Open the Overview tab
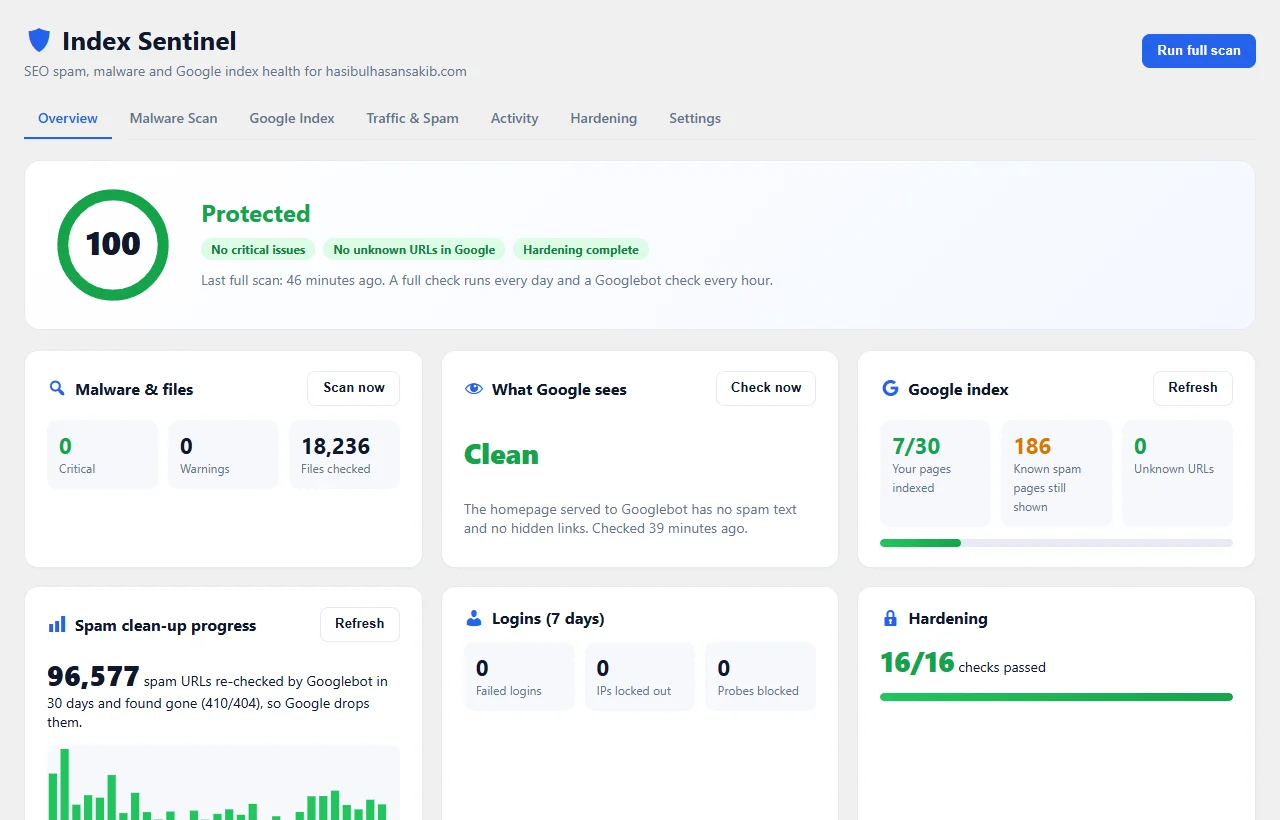 (68, 118)
